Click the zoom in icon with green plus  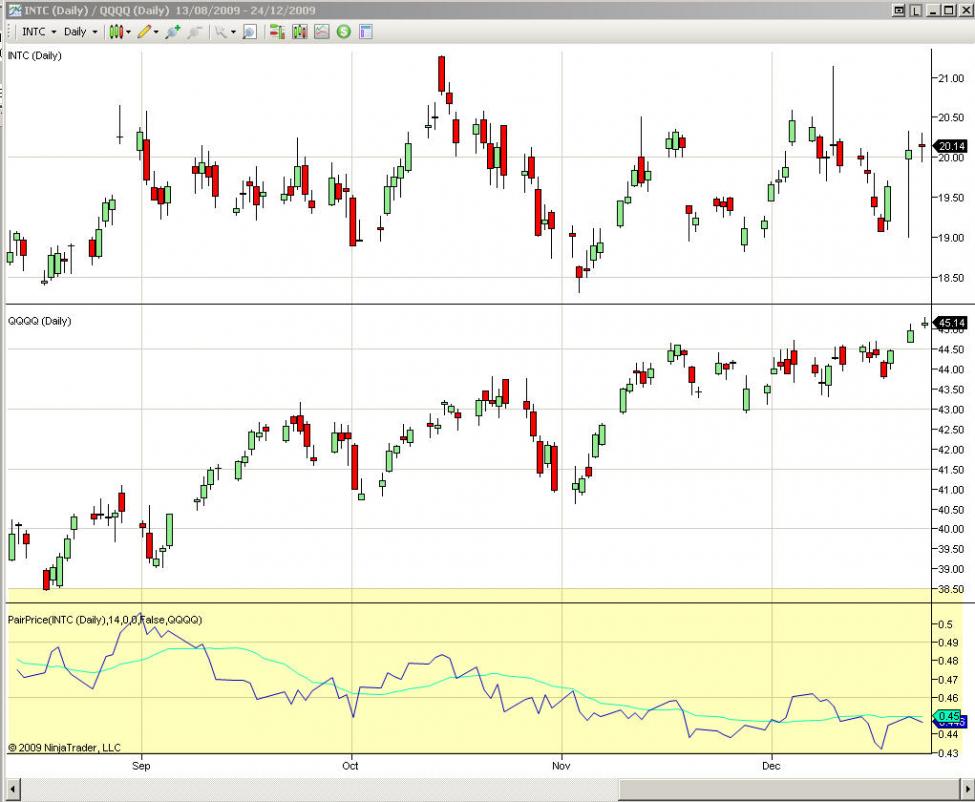tap(173, 32)
